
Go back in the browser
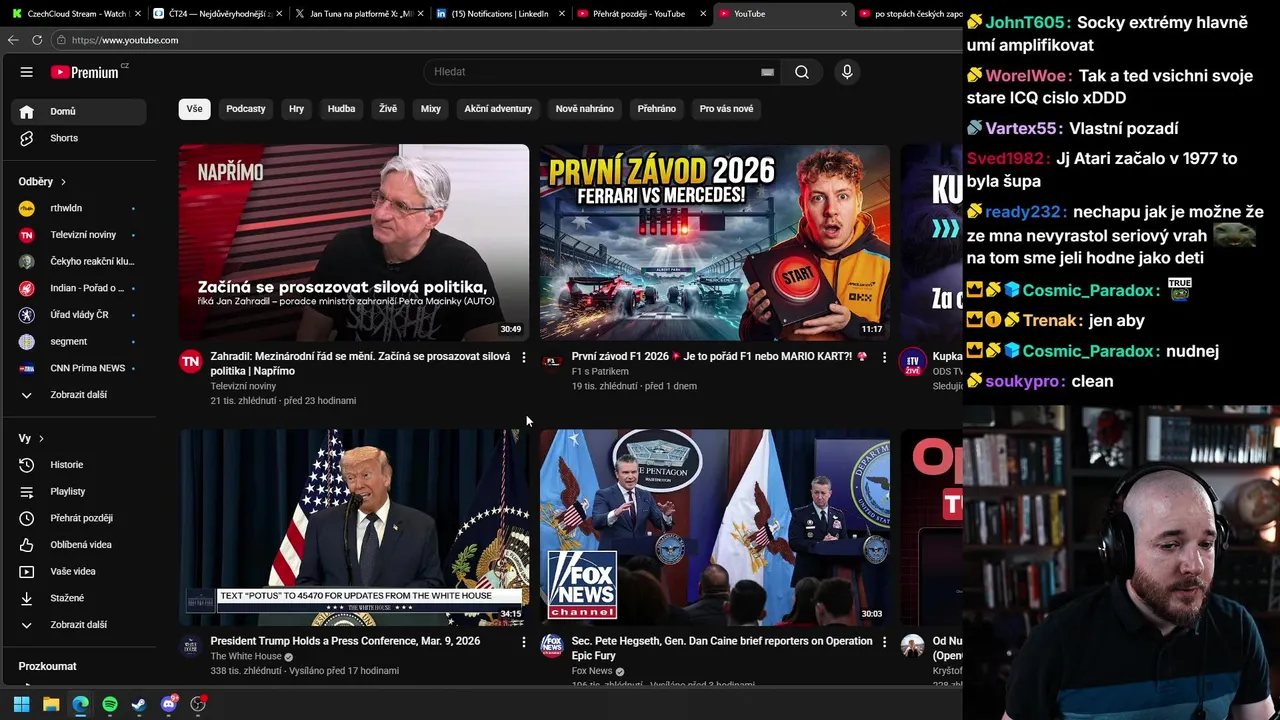pyautogui.click(x=13, y=40)
